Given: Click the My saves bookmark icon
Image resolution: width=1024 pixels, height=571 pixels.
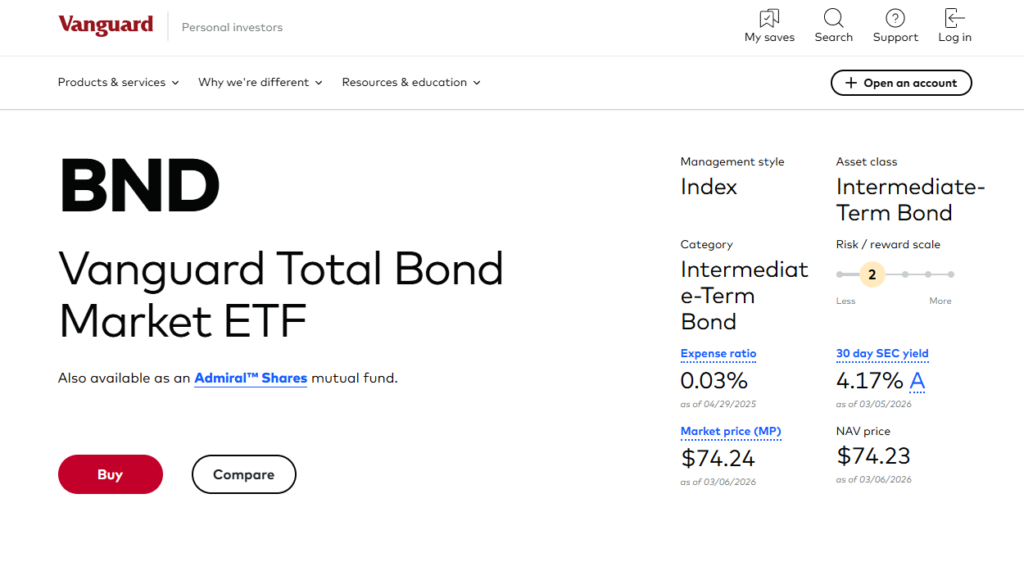Looking at the screenshot, I should coord(769,18).
